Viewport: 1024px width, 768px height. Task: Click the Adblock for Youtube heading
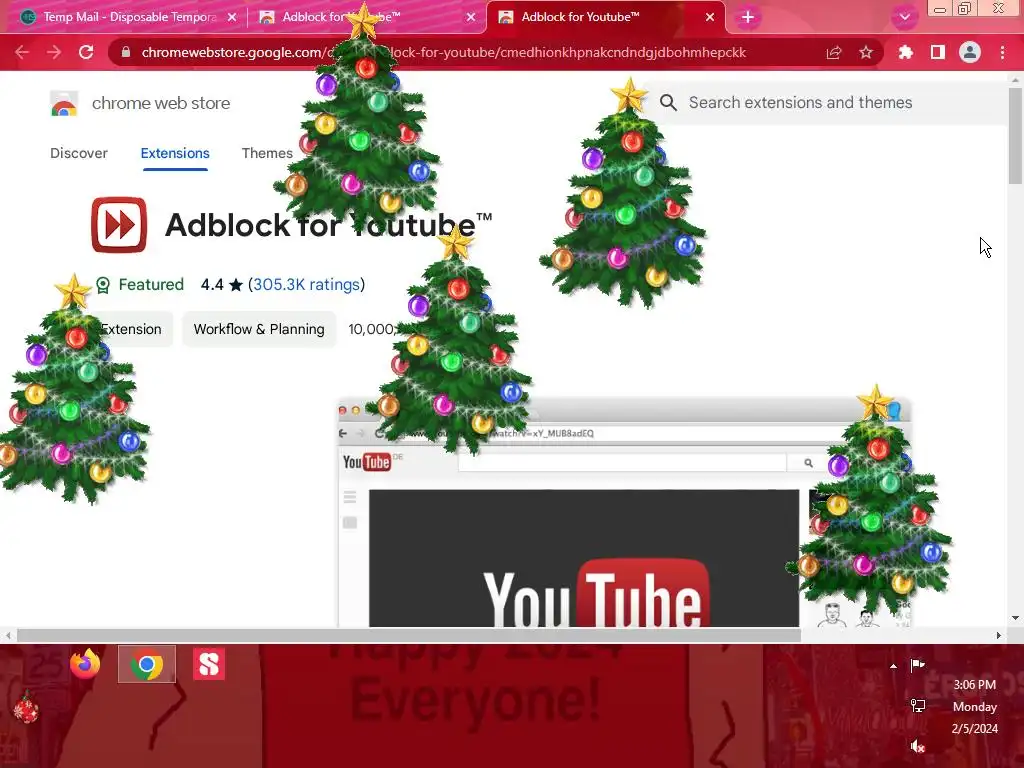click(x=328, y=225)
